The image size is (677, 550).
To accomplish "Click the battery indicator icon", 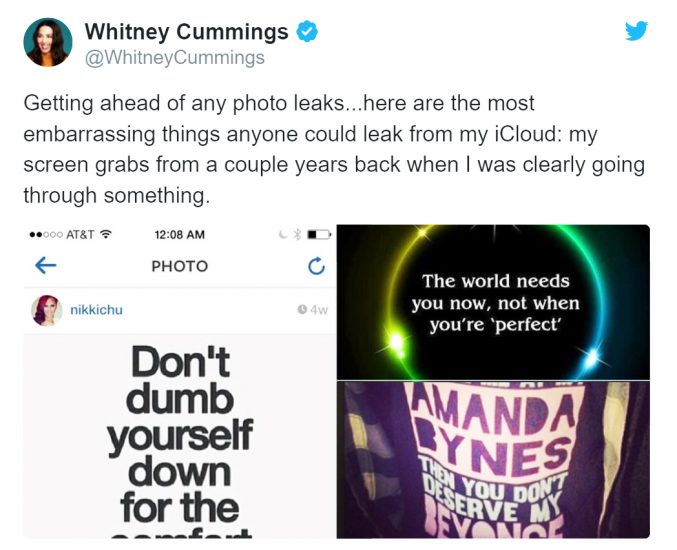I will coord(319,234).
